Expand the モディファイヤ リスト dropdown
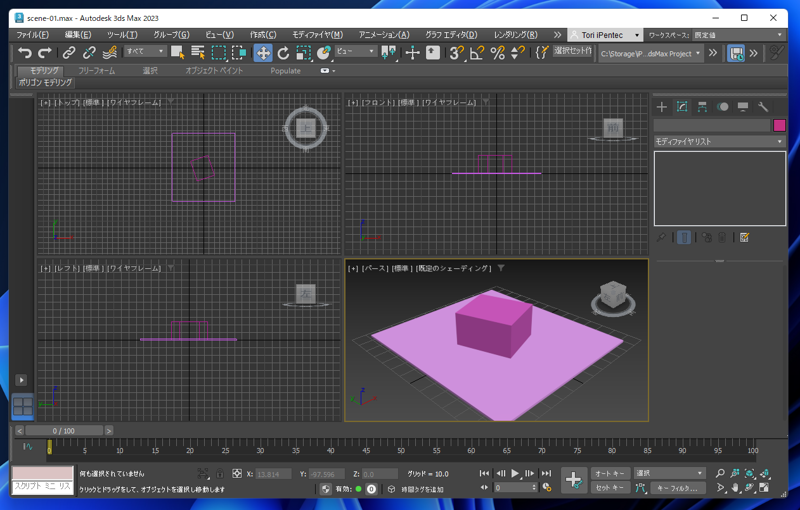The width and height of the screenshot is (800, 510). [x=719, y=142]
